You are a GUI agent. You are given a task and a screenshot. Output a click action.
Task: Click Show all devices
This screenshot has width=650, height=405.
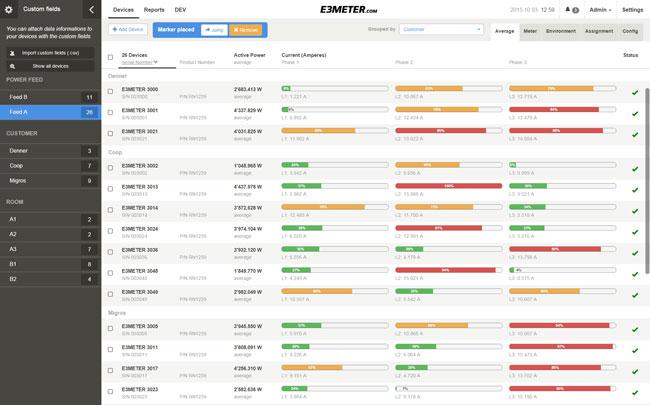point(50,66)
